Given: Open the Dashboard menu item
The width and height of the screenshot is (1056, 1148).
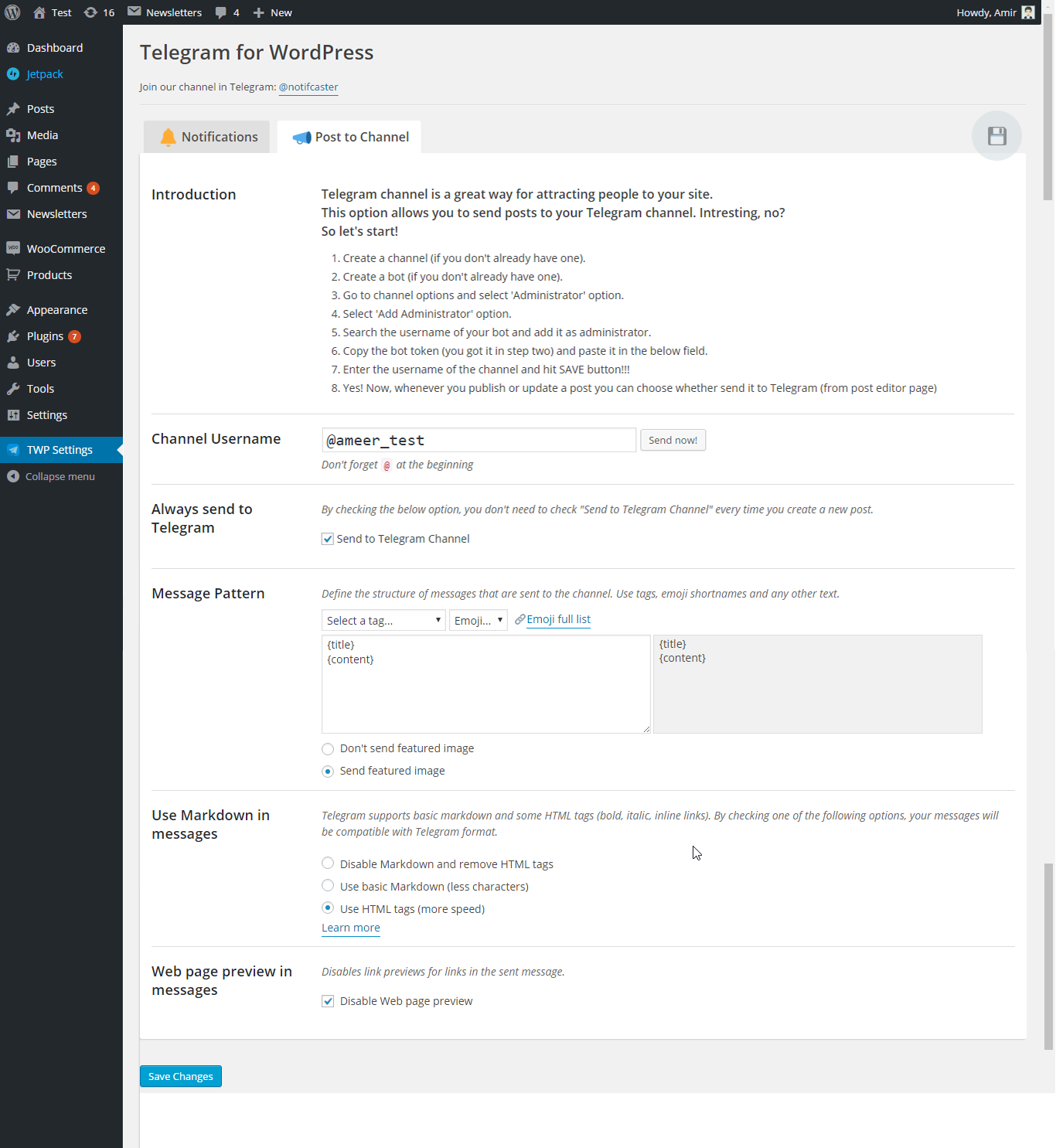Looking at the screenshot, I should coord(61,48).
